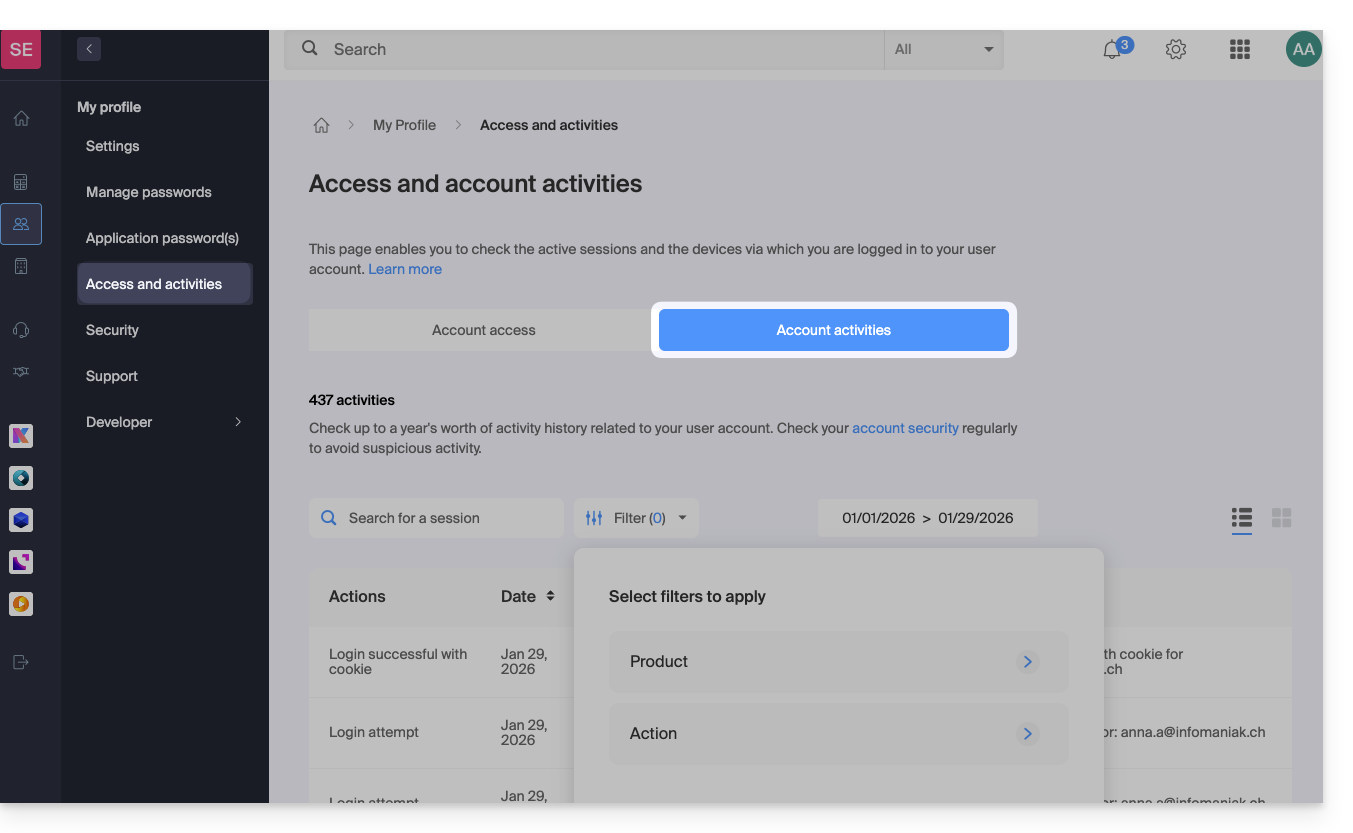Viewport: 1353px width, 833px height.
Task: Switch to list view layout
Action: 1242,518
